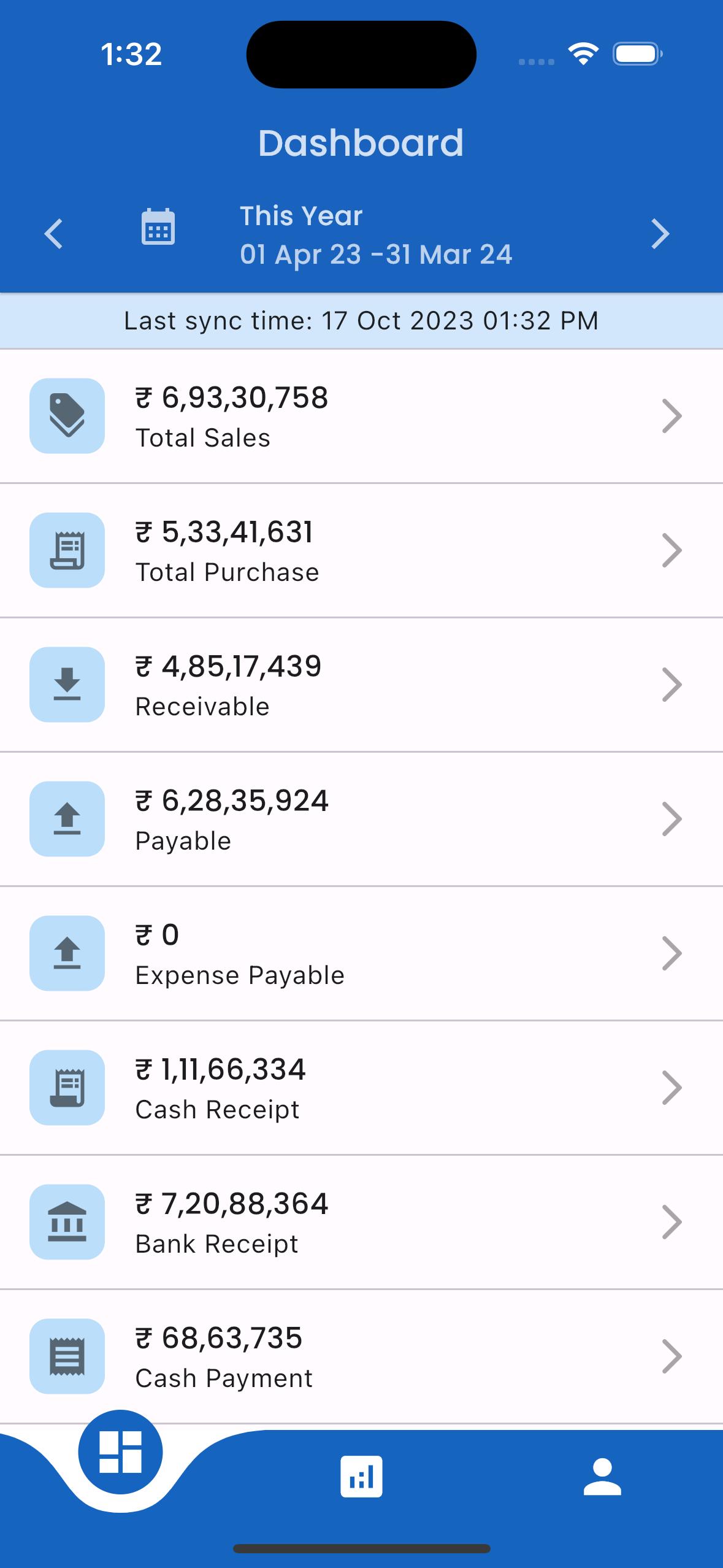Tap the Last sync time banner
This screenshot has width=723, height=1568.
point(361,321)
